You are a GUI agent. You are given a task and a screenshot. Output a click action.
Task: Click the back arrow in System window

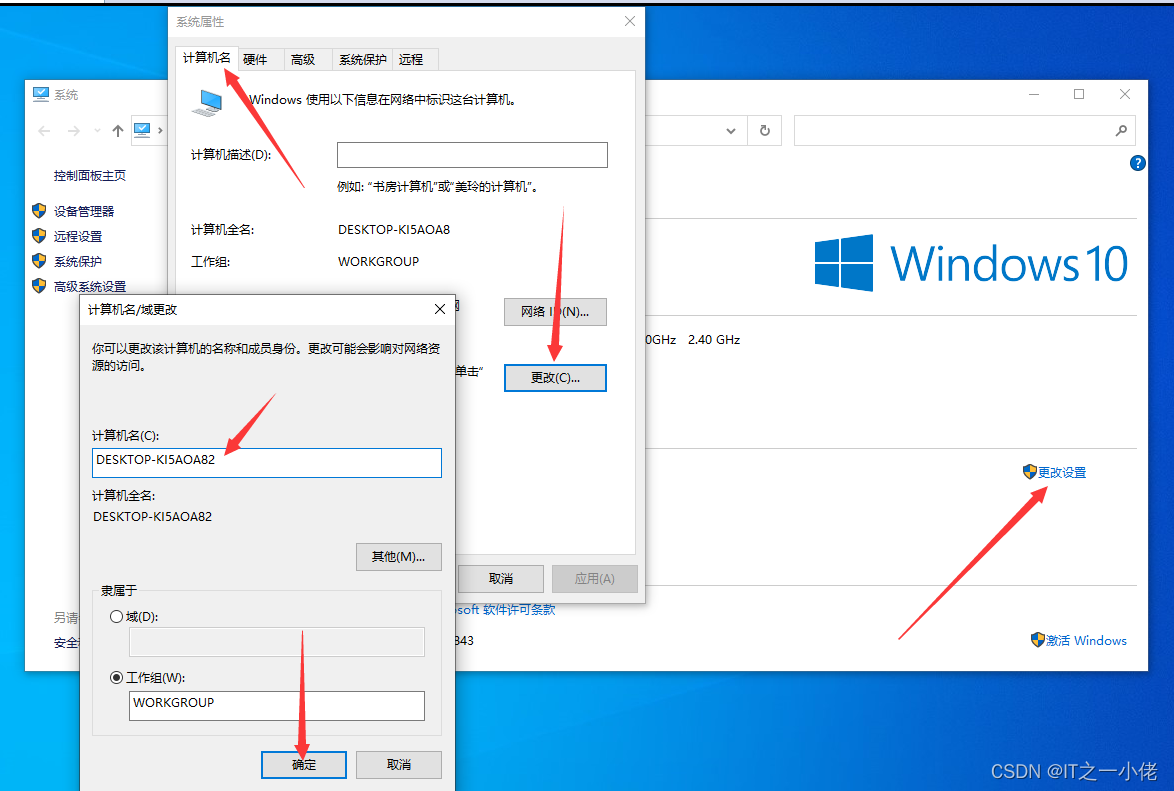(44, 131)
